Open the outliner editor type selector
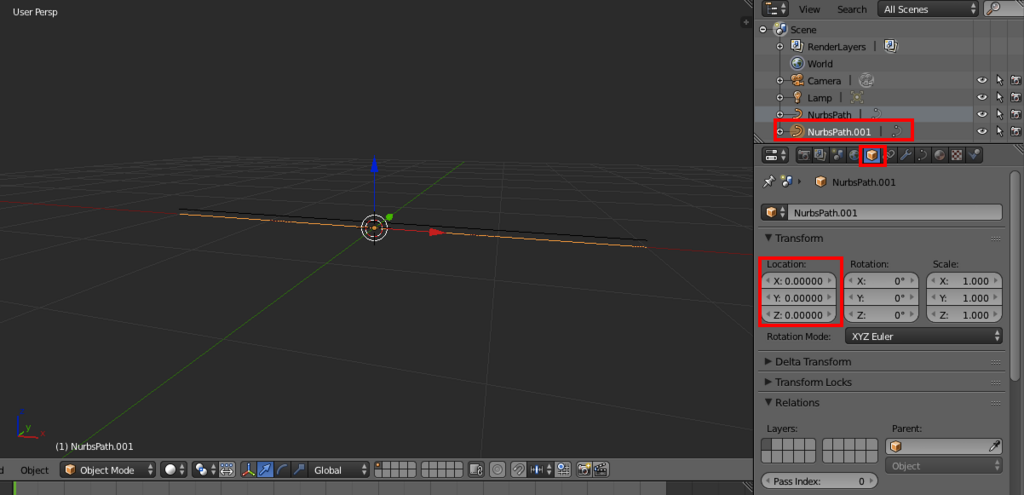1024x495 pixels. 776,9
